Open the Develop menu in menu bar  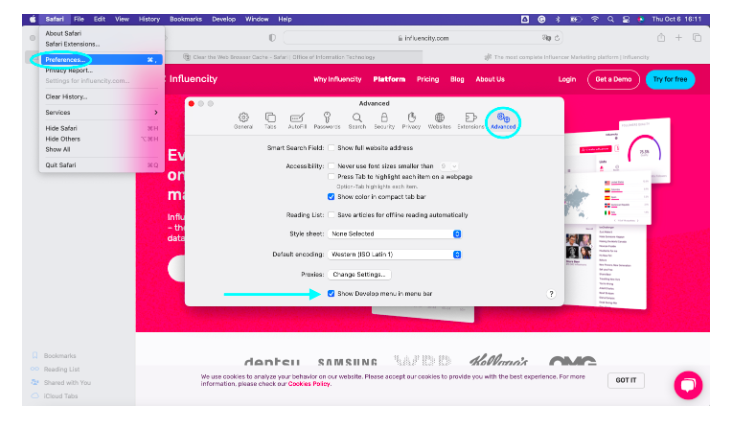click(x=224, y=19)
